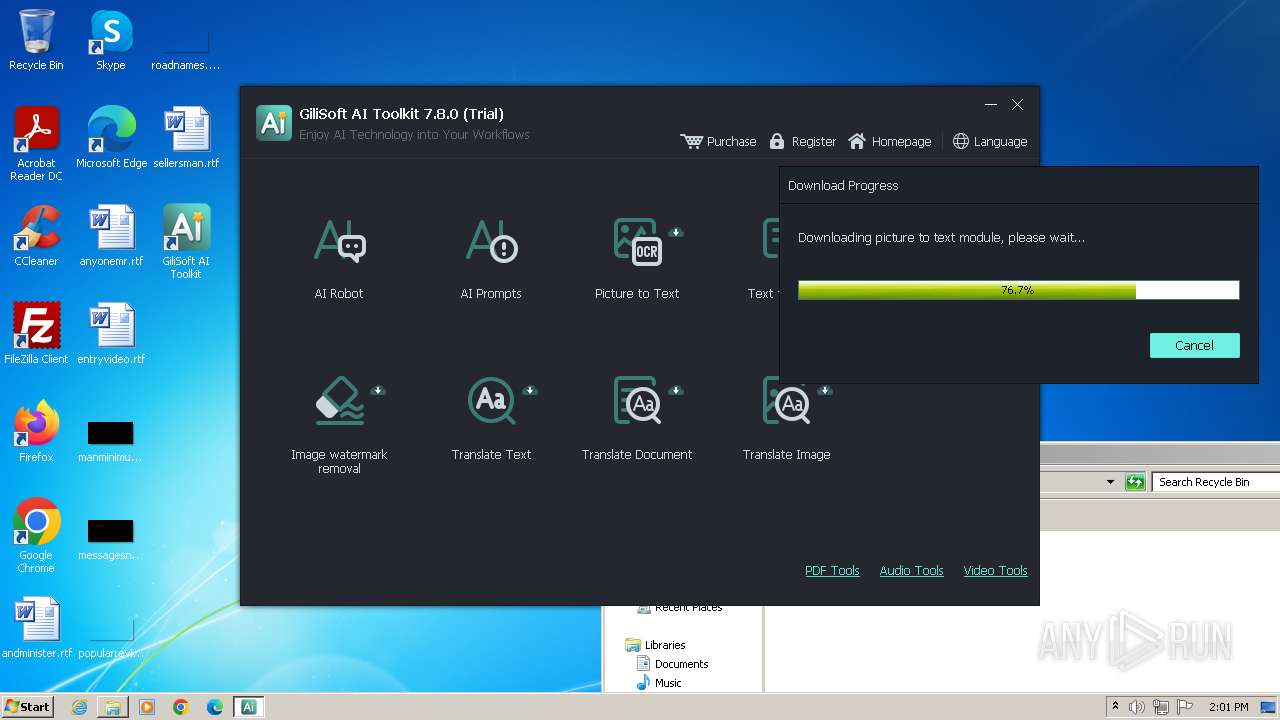
Task: Open Media Player from the taskbar
Action: coord(147,707)
